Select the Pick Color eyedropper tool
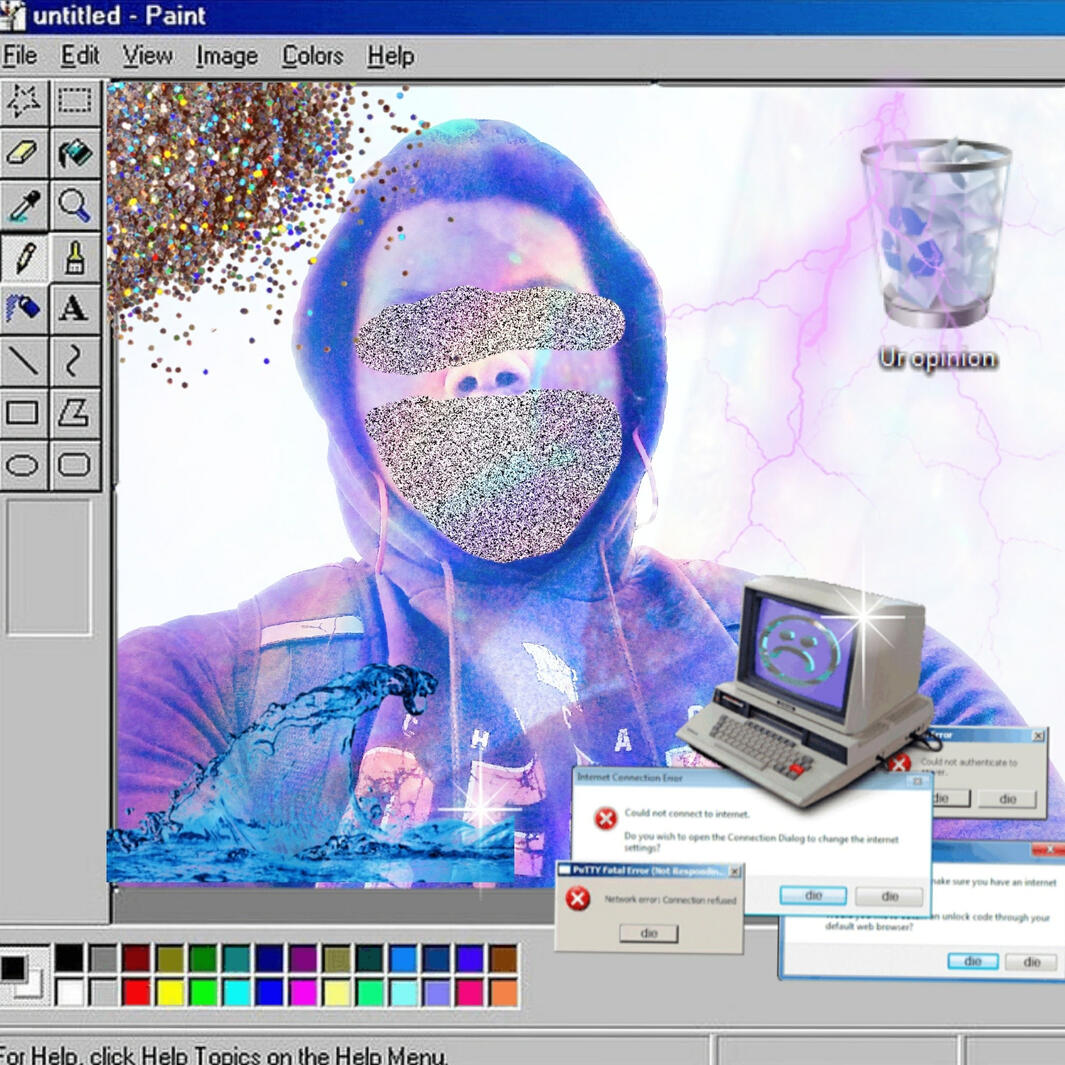Screen dimensions: 1065x1065 click(23, 204)
